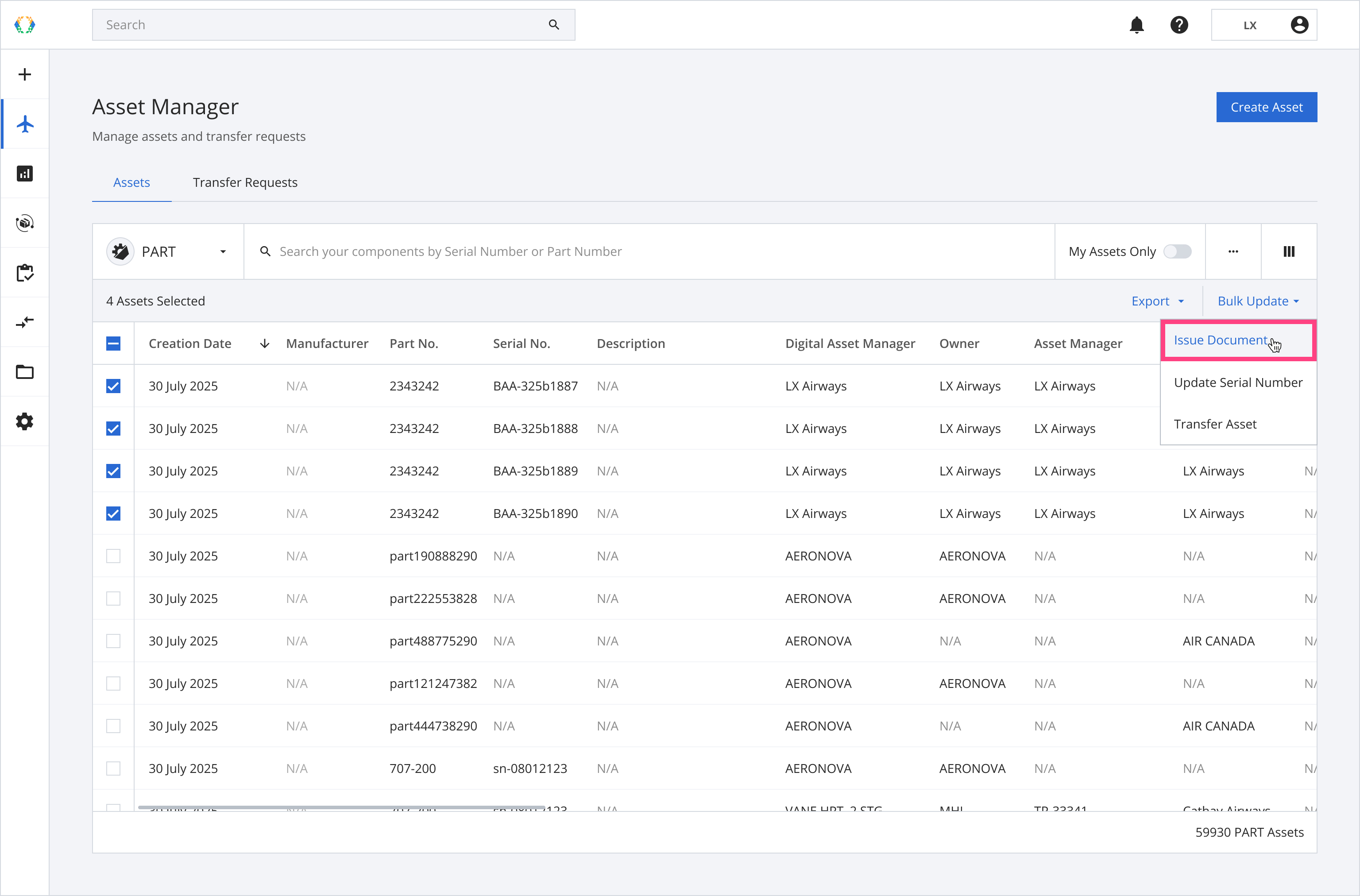Click AIR CANADA in part488775290 row
This screenshot has width=1360, height=896.
pos(1218,641)
